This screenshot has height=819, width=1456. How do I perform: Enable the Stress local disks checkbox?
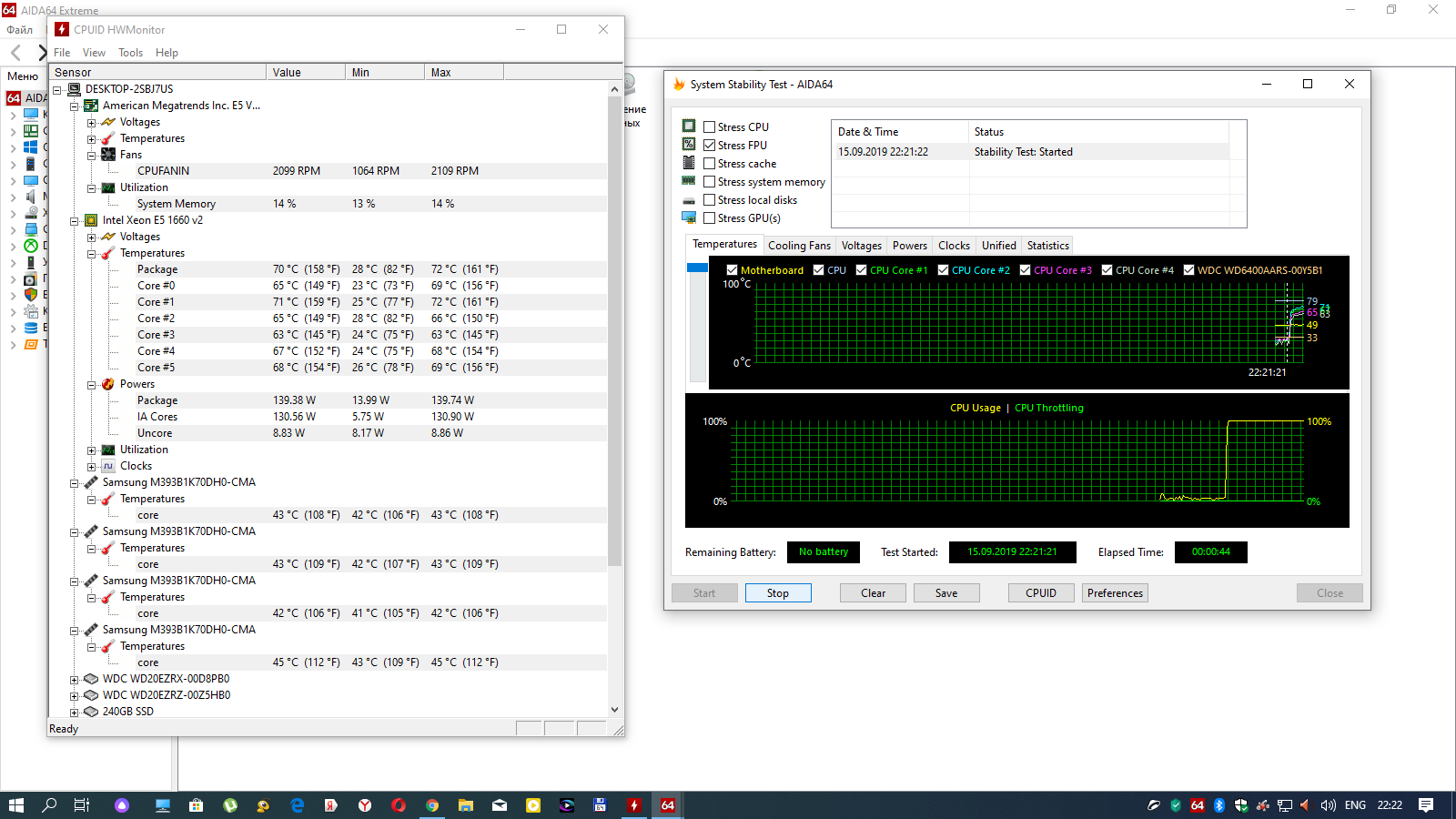[710, 200]
